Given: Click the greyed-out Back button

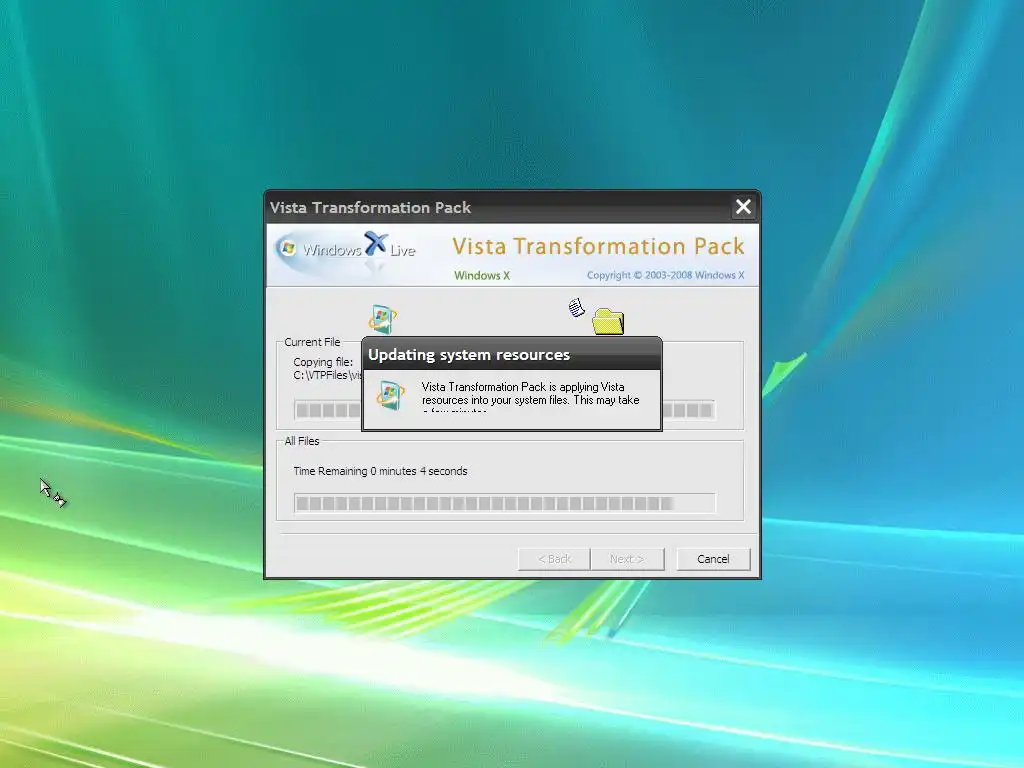Looking at the screenshot, I should [554, 559].
